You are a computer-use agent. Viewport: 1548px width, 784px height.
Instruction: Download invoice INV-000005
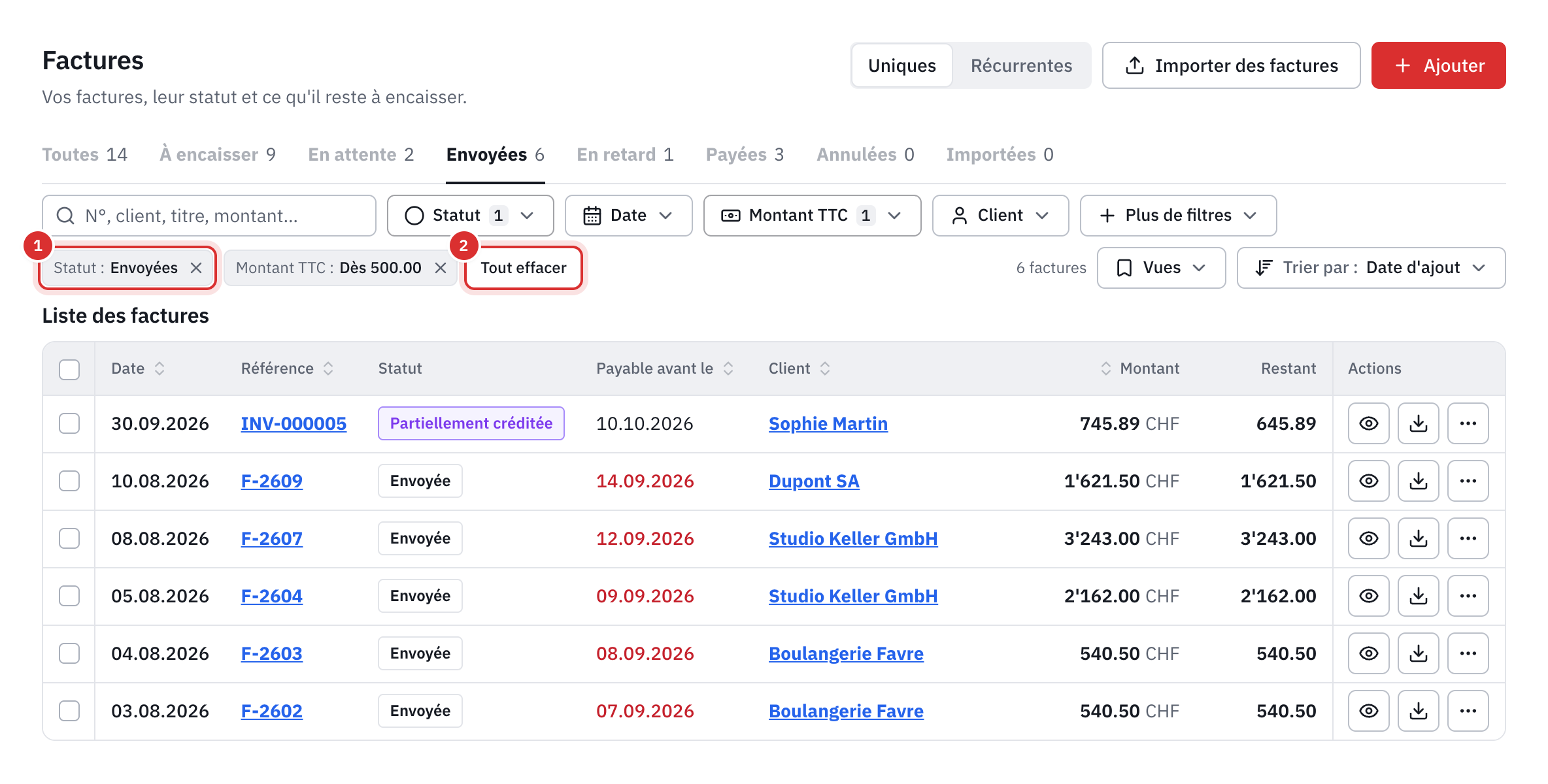click(x=1418, y=423)
